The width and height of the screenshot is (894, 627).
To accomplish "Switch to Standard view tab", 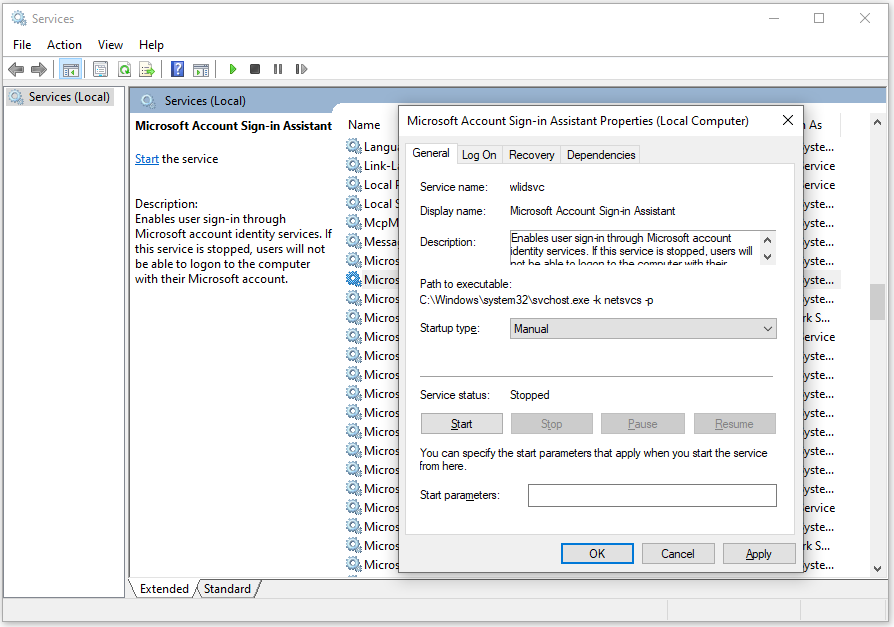I will pos(227,589).
